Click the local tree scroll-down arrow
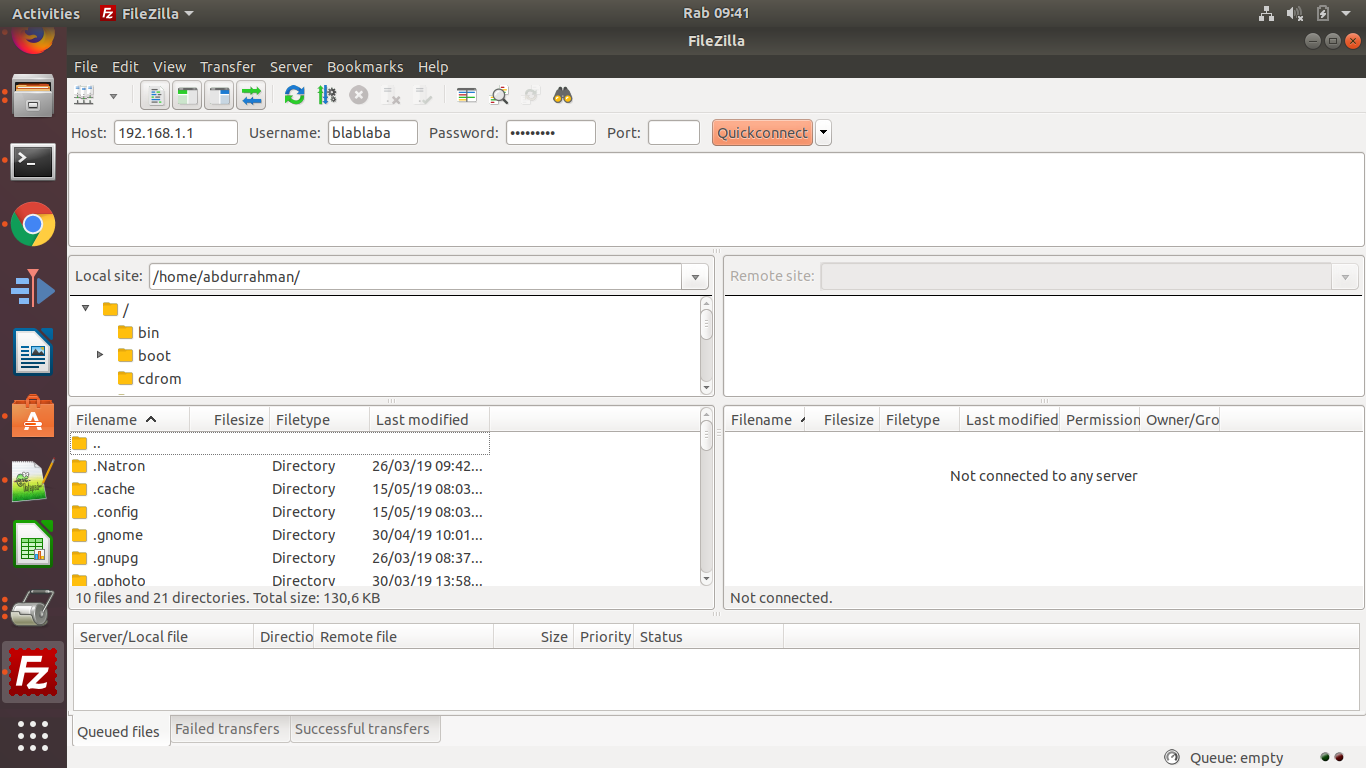 707,388
